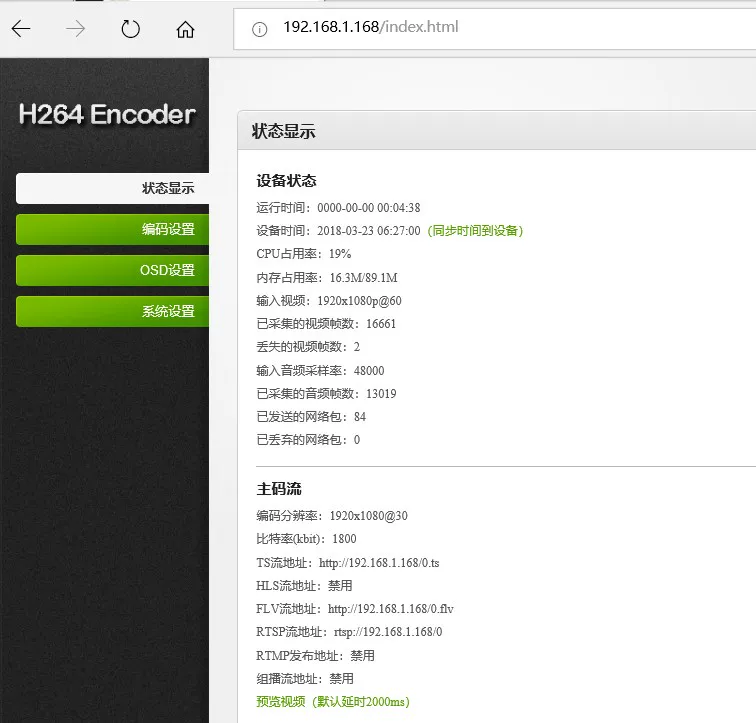This screenshot has height=723, width=756.
Task: Click the 编码分辨率 1920x1080@30 line
Action: (332, 516)
